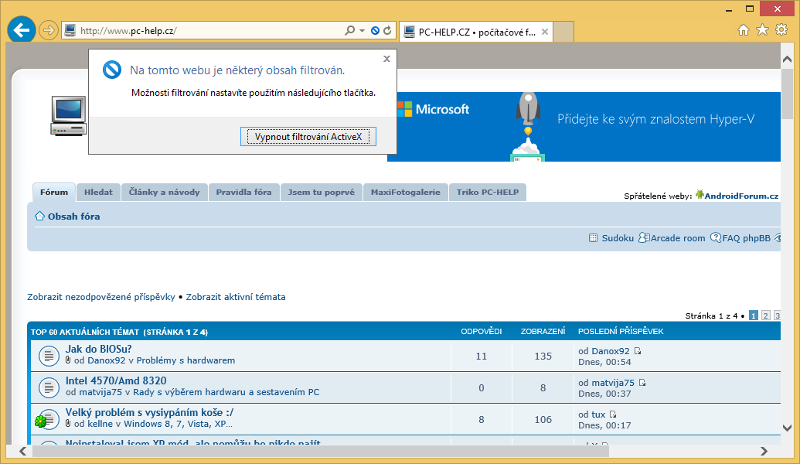The height and width of the screenshot is (464, 800).
Task: Open the AndroidForum.cz partner link
Action: [x=740, y=196]
